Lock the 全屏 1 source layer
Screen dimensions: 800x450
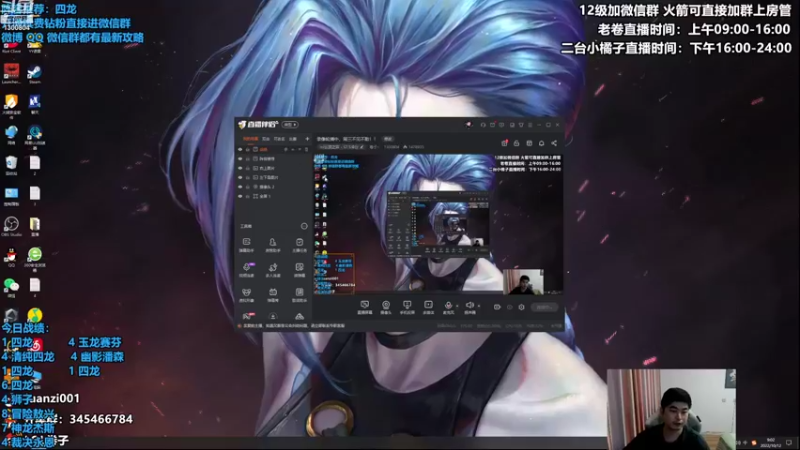(x=247, y=196)
